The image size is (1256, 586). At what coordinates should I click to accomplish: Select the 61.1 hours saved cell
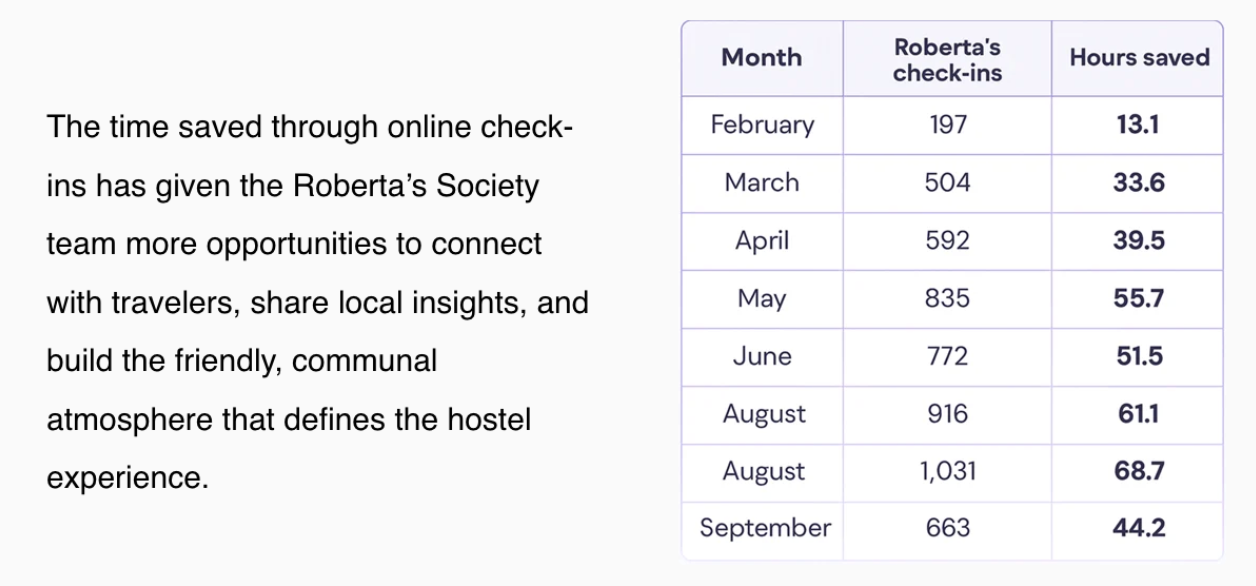coord(1138,414)
